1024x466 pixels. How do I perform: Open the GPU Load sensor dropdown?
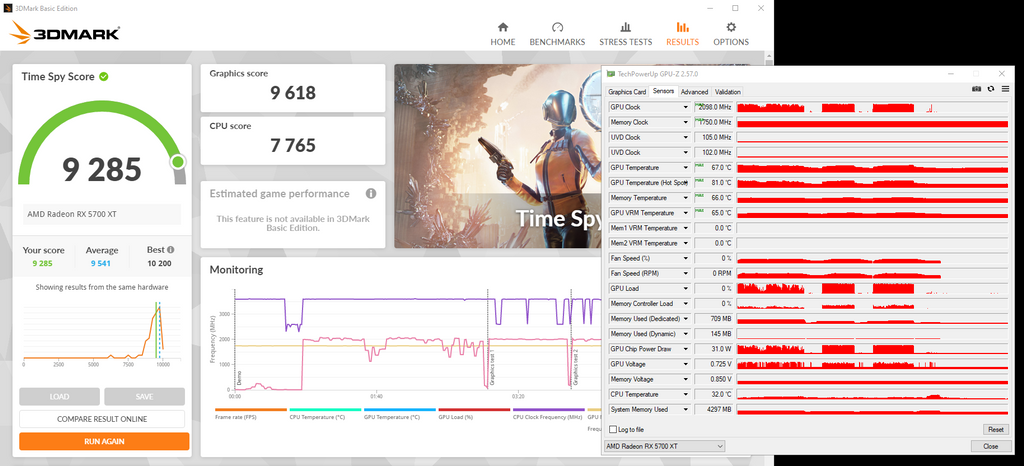tap(686, 288)
